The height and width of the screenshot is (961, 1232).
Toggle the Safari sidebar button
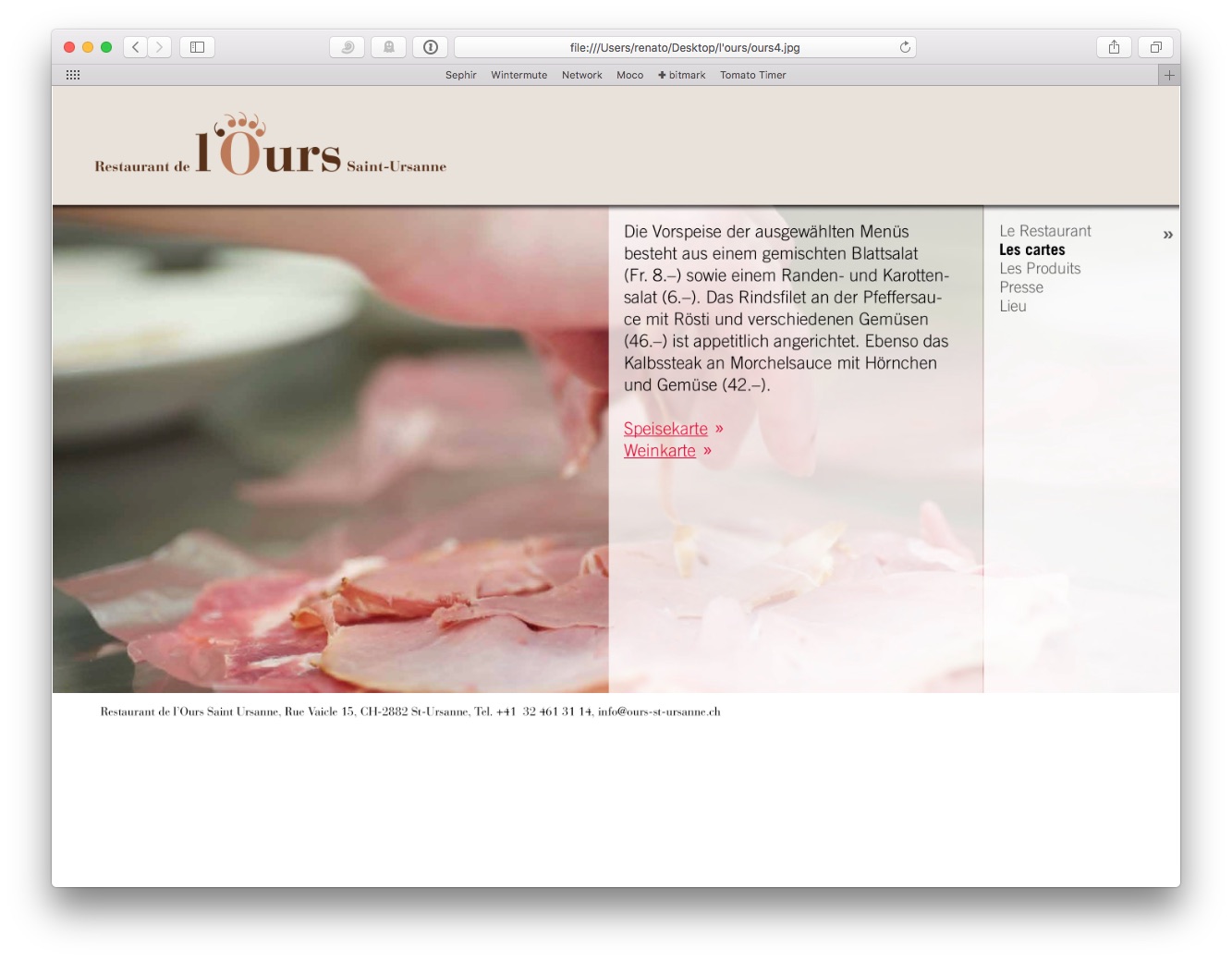coord(197,47)
